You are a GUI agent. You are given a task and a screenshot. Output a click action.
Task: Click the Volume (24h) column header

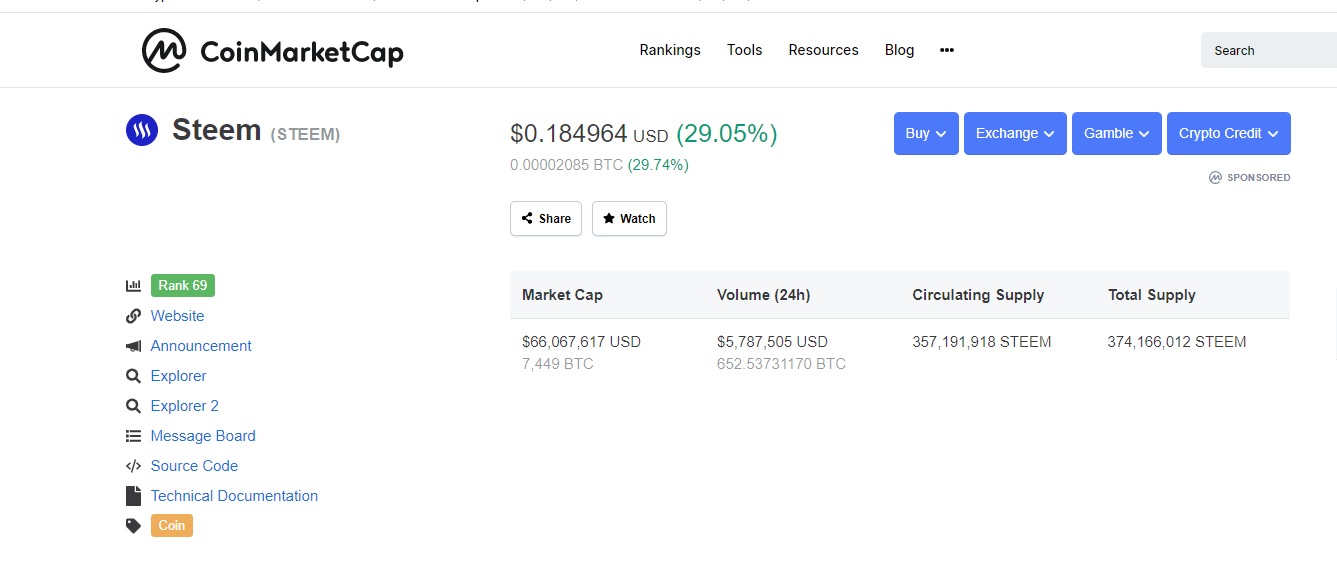pyautogui.click(x=763, y=295)
